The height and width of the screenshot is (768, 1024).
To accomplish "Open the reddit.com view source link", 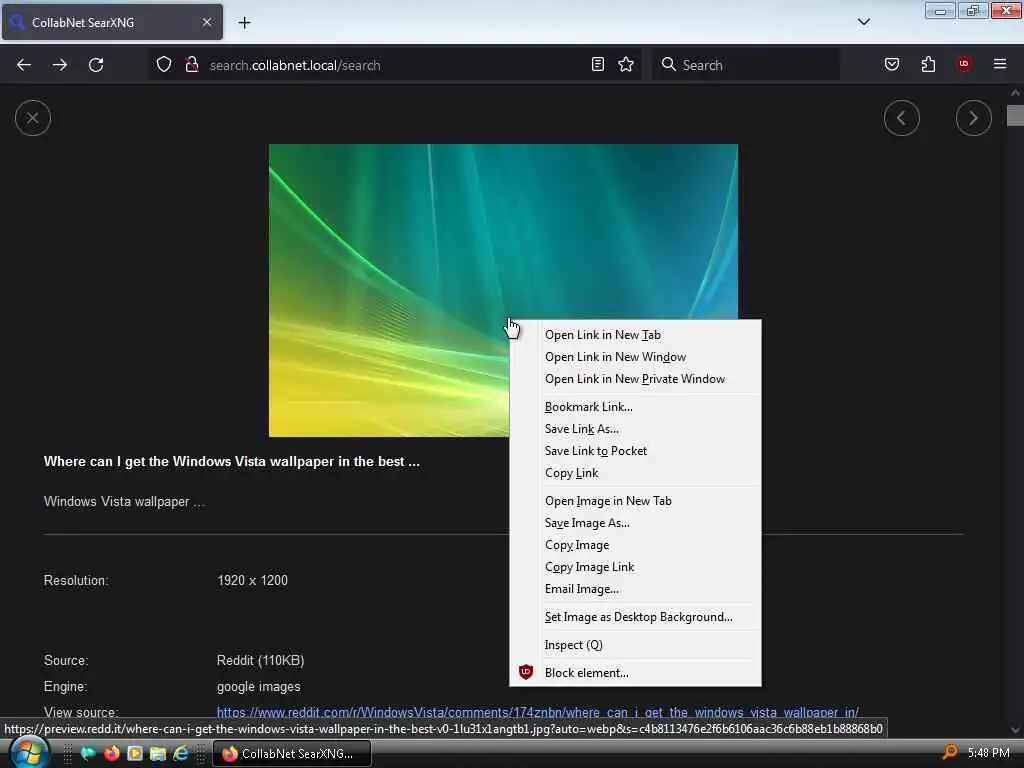I will (x=537, y=712).
